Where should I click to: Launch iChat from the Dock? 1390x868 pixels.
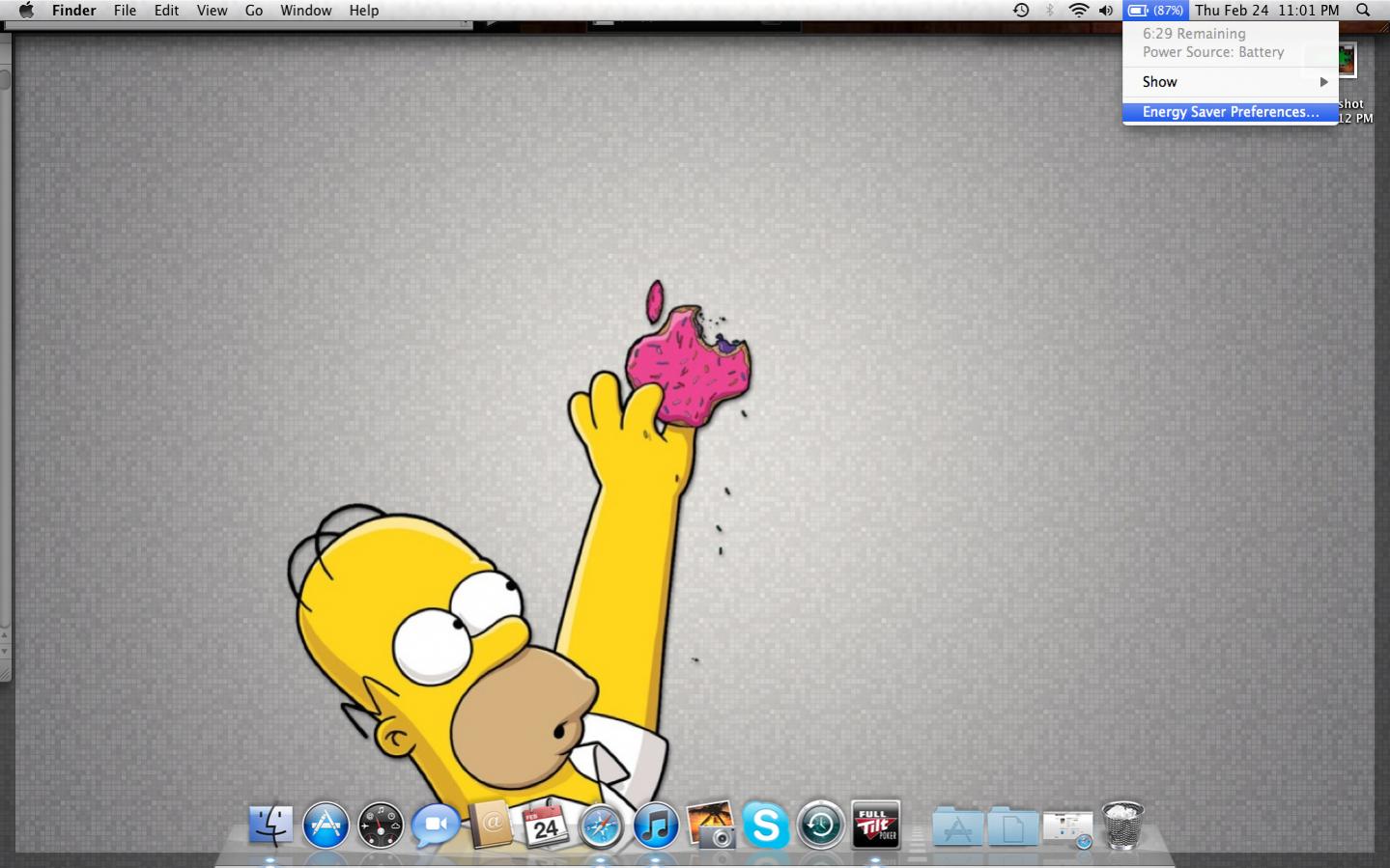436,826
